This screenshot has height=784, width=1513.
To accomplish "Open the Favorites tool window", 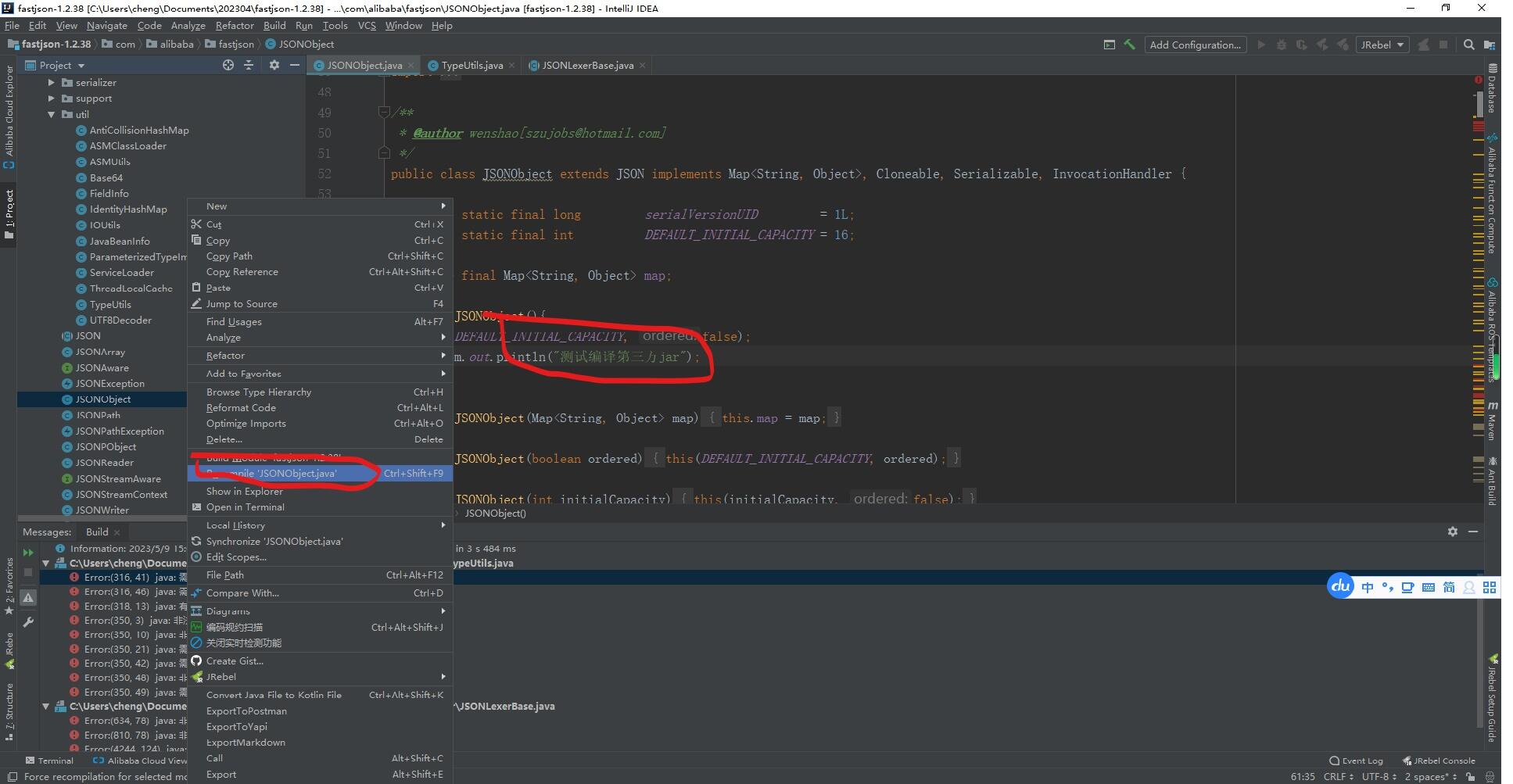I will (9, 586).
